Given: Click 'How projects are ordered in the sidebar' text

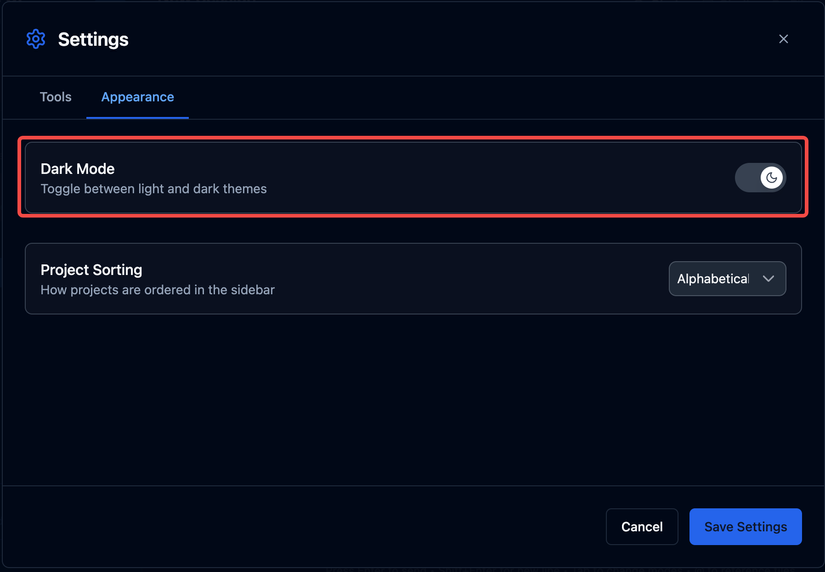Looking at the screenshot, I should pyautogui.click(x=157, y=290).
